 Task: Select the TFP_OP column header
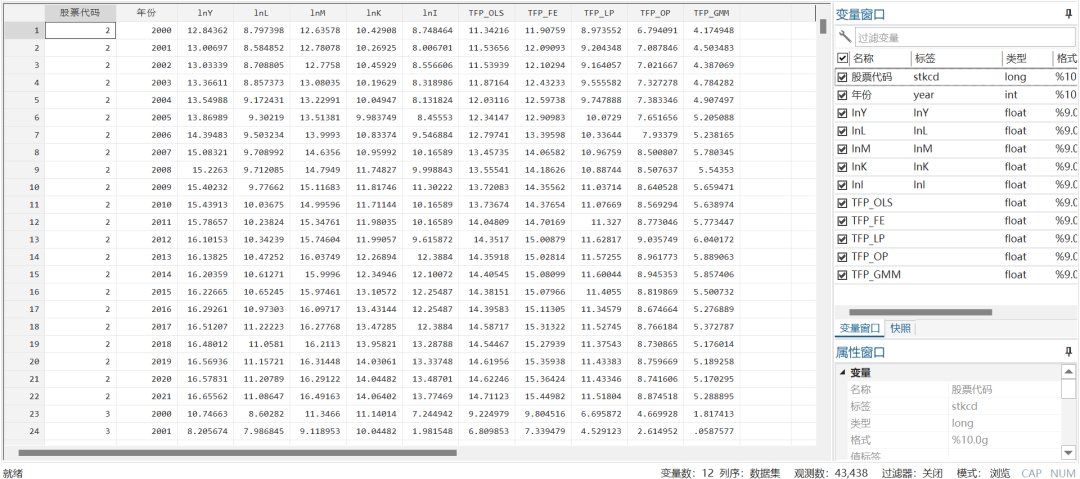coord(655,12)
